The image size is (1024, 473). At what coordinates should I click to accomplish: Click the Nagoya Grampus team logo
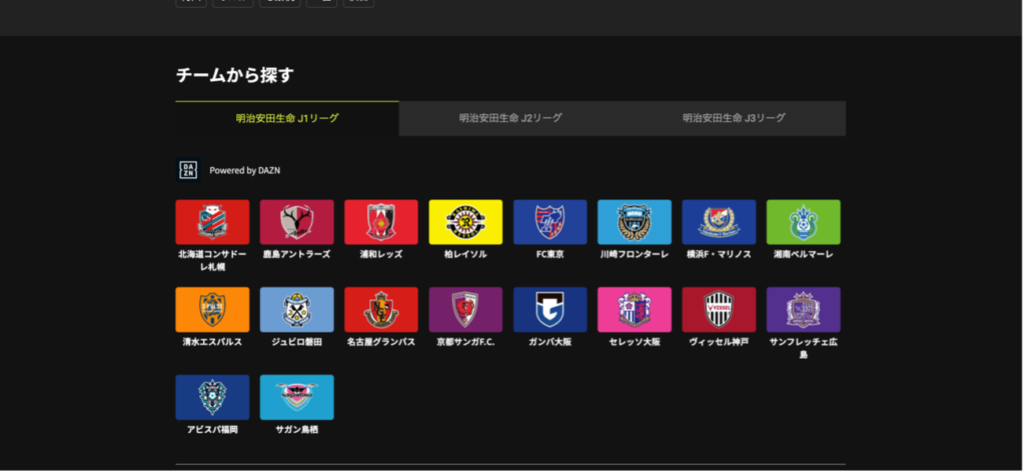(381, 310)
